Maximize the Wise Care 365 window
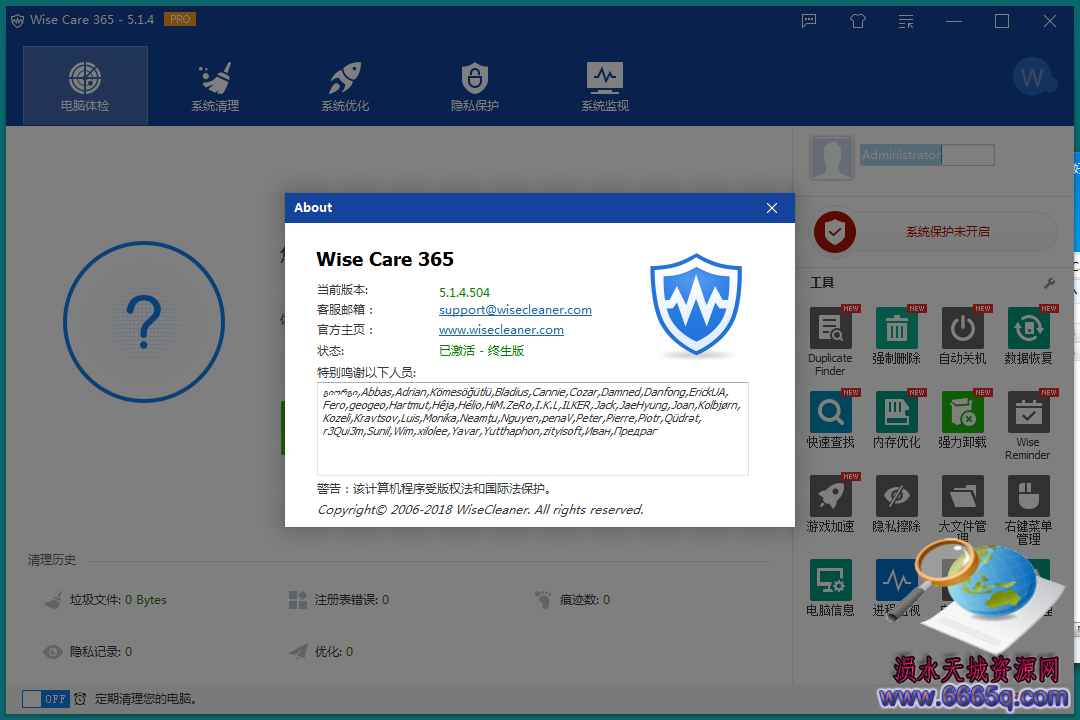Screen dimensions: 1080x720 click(1002, 21)
